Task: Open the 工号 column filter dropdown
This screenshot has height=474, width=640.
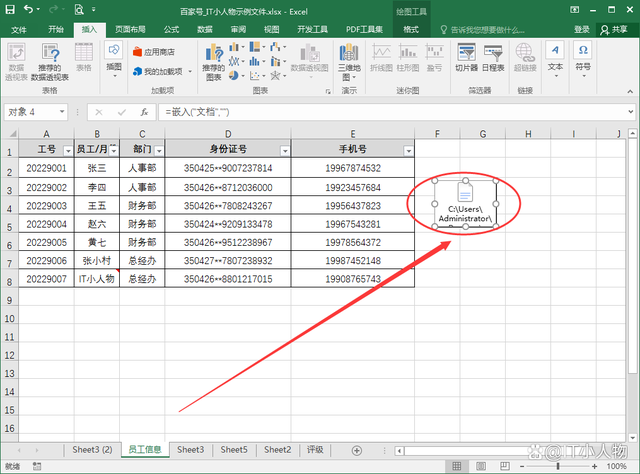Action: pyautogui.click(x=68, y=151)
